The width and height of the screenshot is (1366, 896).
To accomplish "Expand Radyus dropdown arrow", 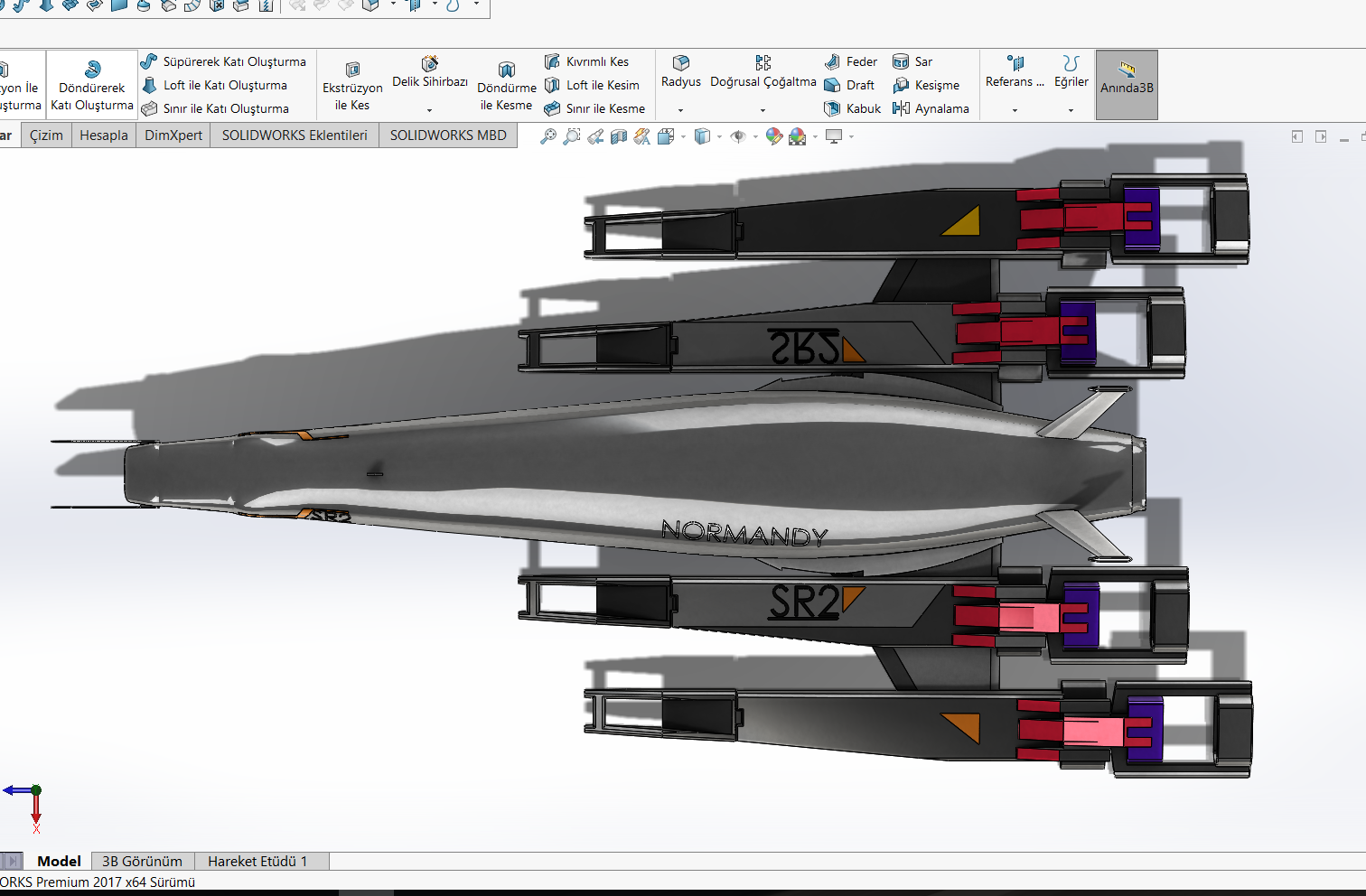I will (x=680, y=110).
